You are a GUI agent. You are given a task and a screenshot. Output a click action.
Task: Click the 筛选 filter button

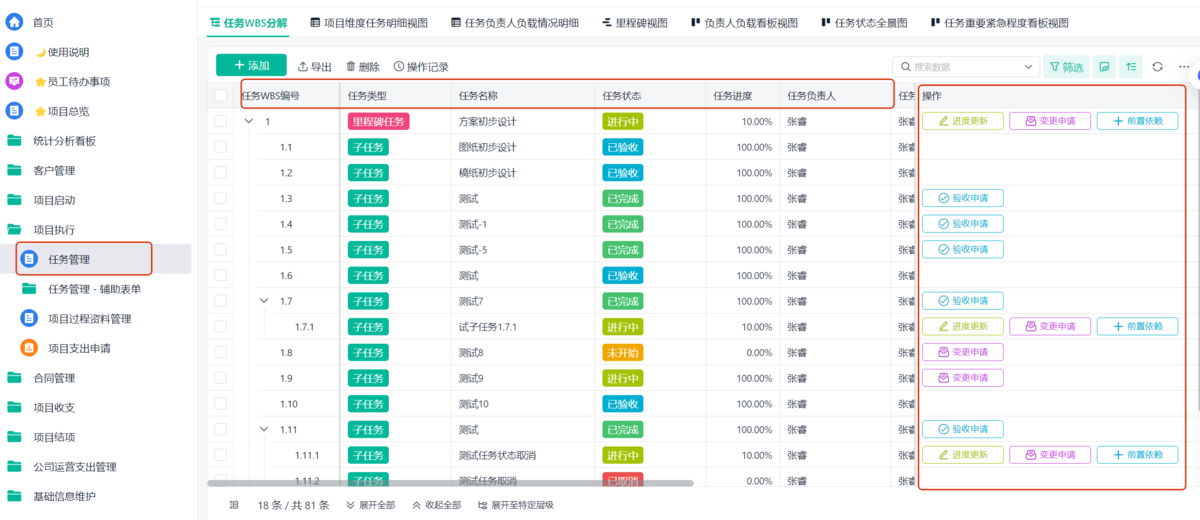pos(1066,67)
